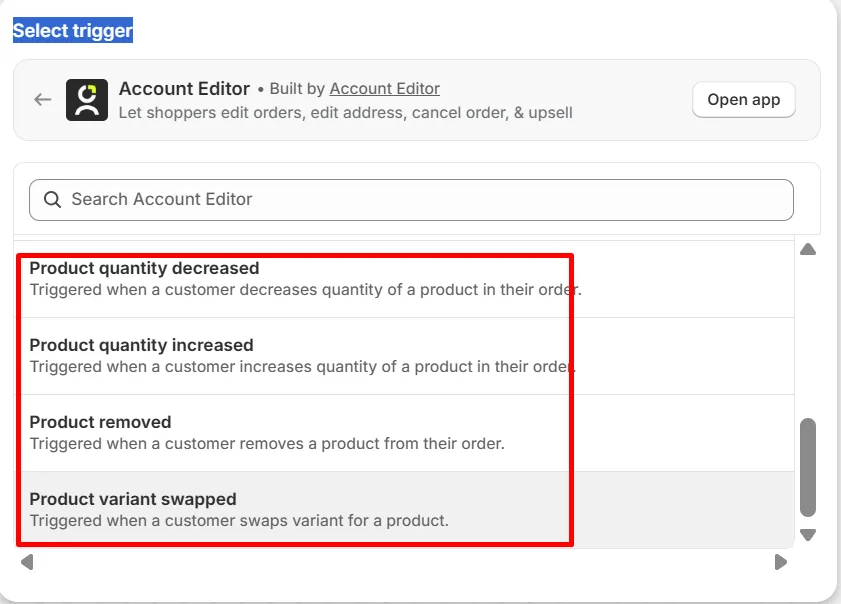Click 'Triggered when a customer increases quantity' description
Screen dimensions: 841x604
point(303,367)
